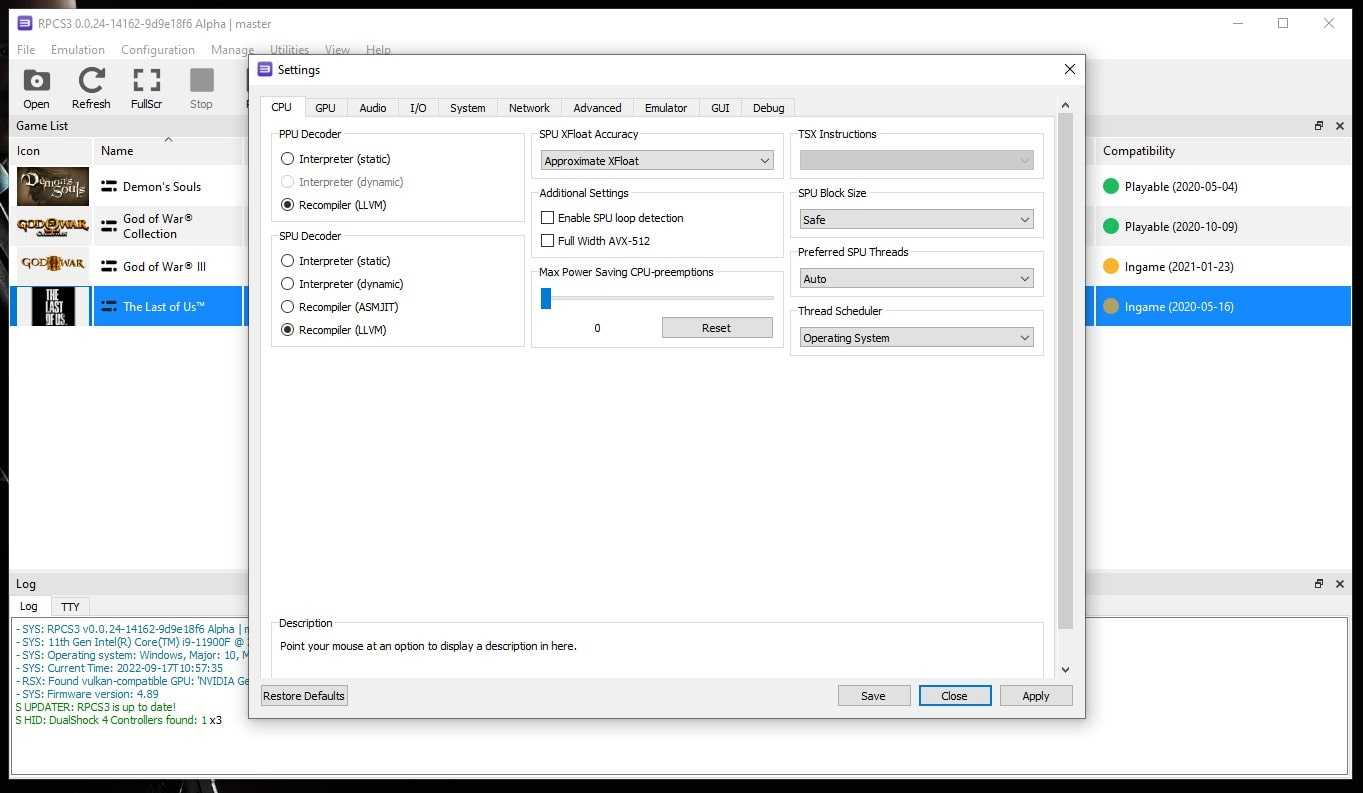The height and width of the screenshot is (793, 1363).
Task: Click the Restore Defaults button
Action: (304, 696)
